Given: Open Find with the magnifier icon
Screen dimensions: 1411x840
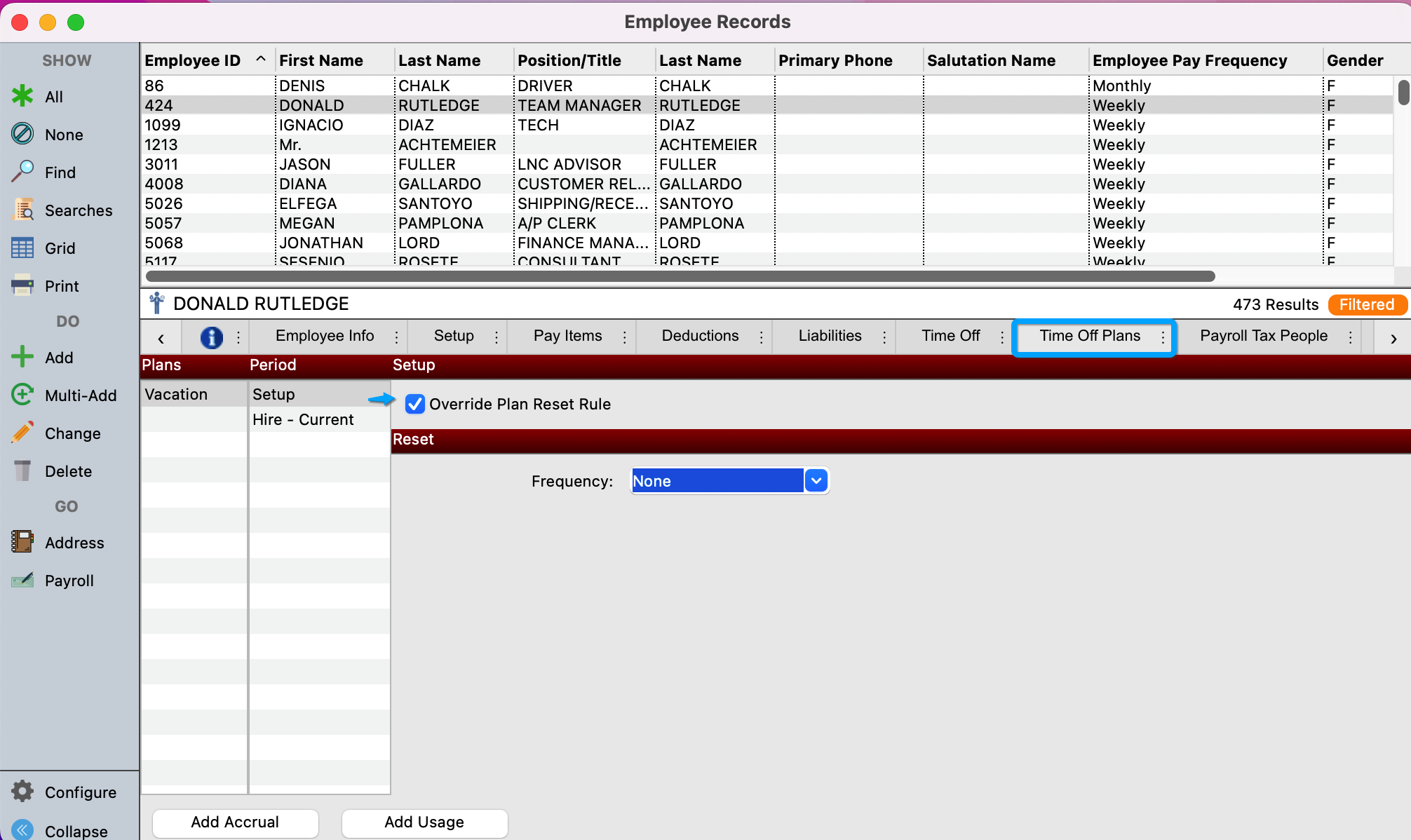Looking at the screenshot, I should (22, 172).
